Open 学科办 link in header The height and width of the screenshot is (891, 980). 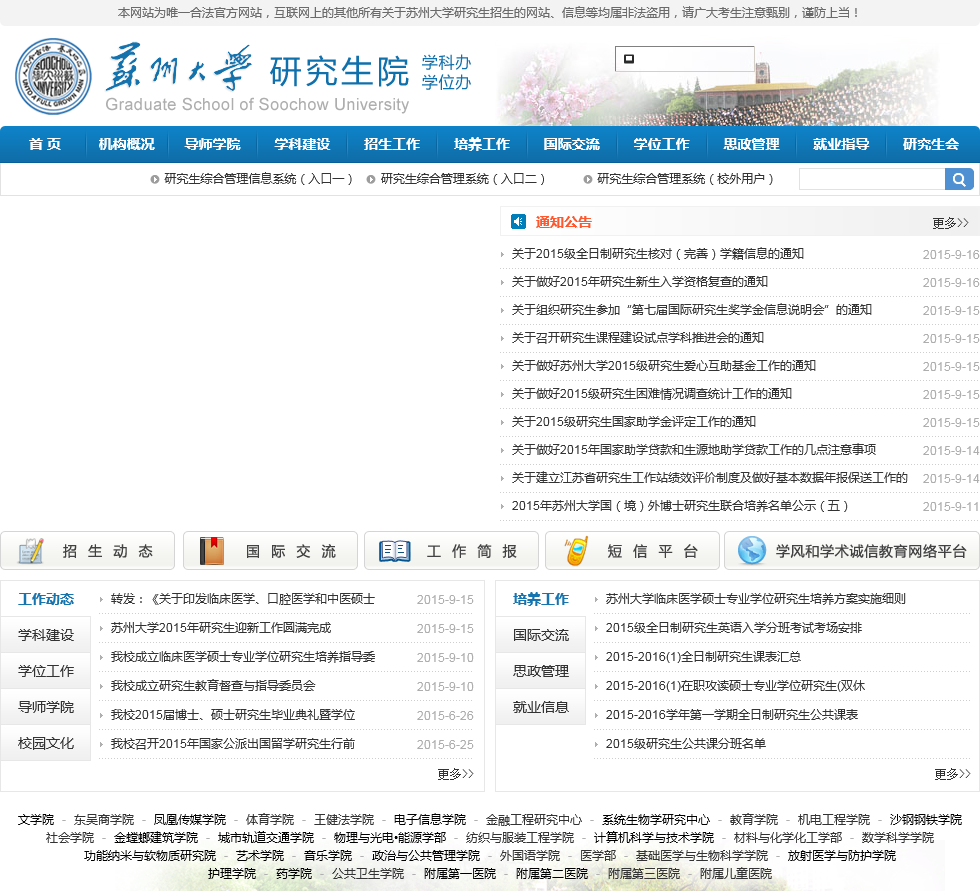446,62
